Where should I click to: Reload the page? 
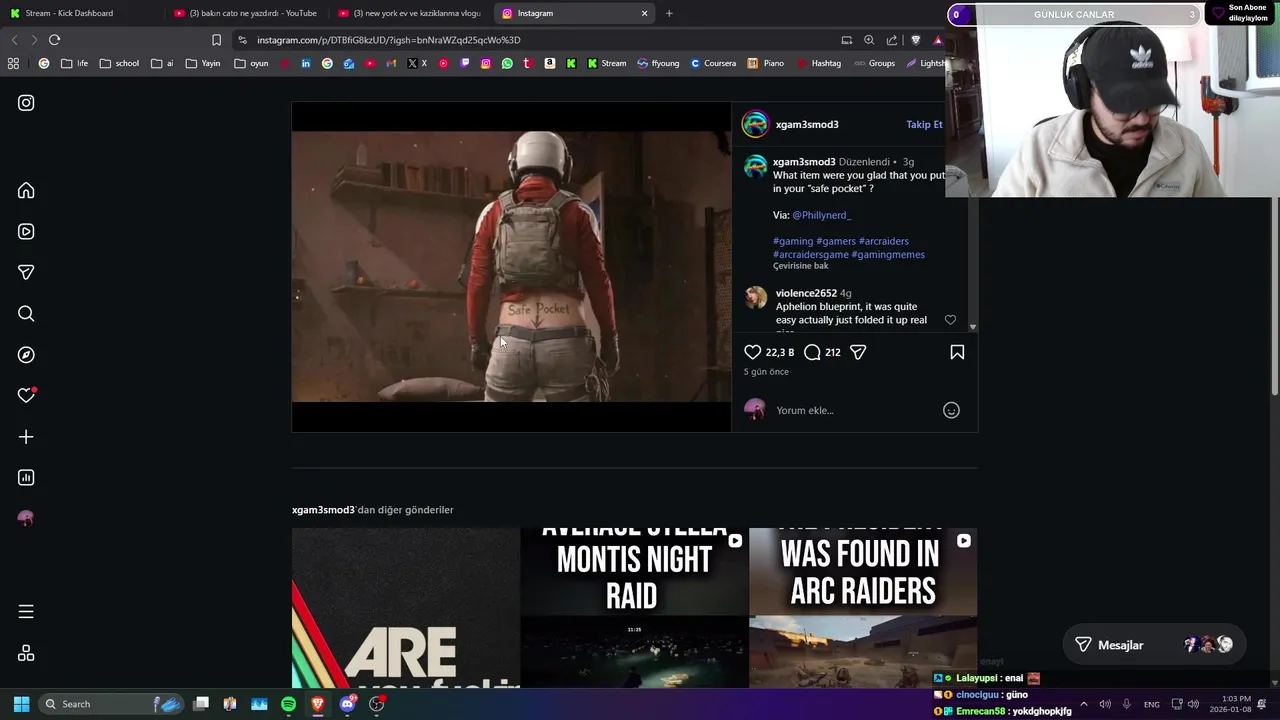coord(54,40)
